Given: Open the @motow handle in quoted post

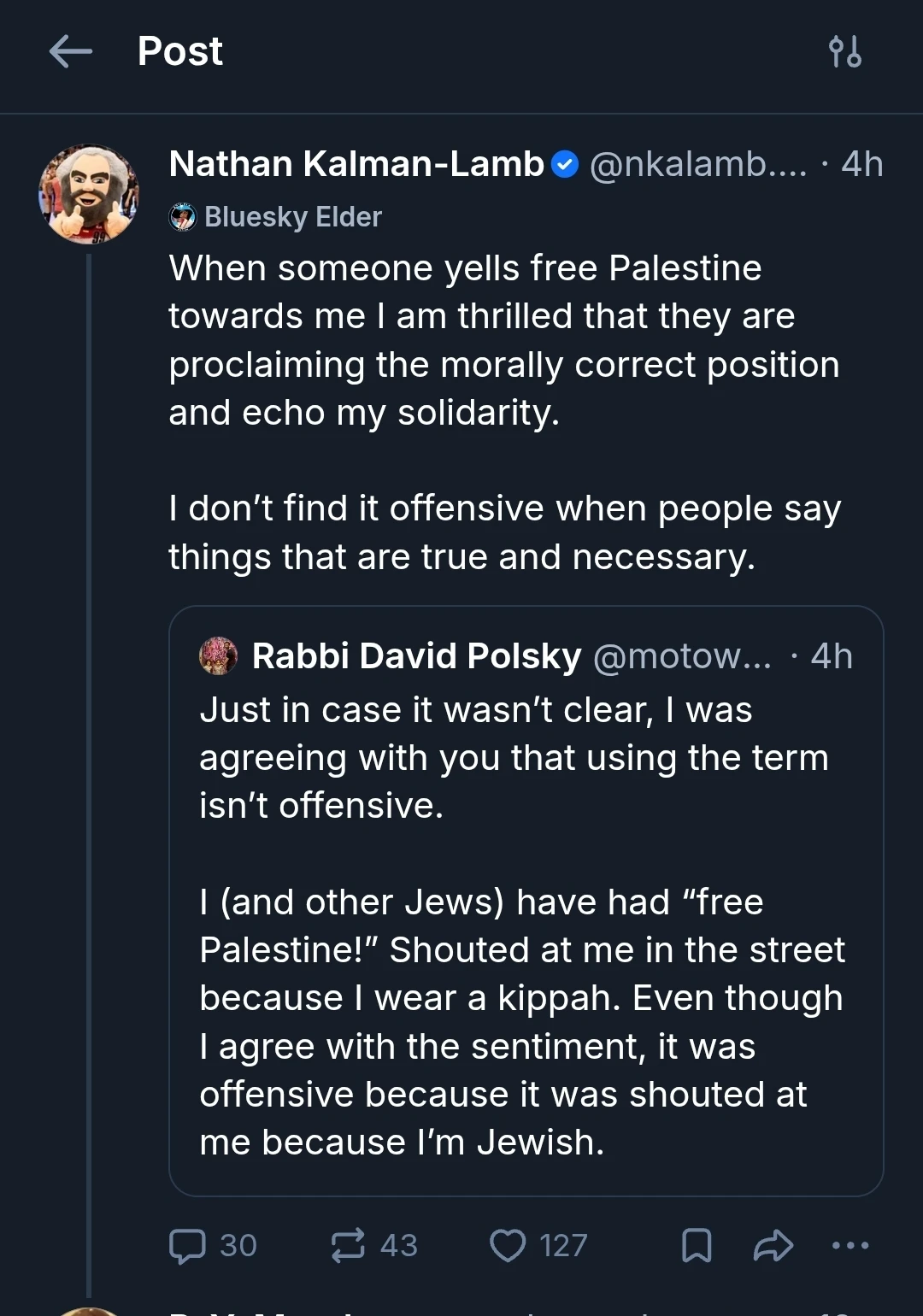Looking at the screenshot, I should [x=681, y=656].
